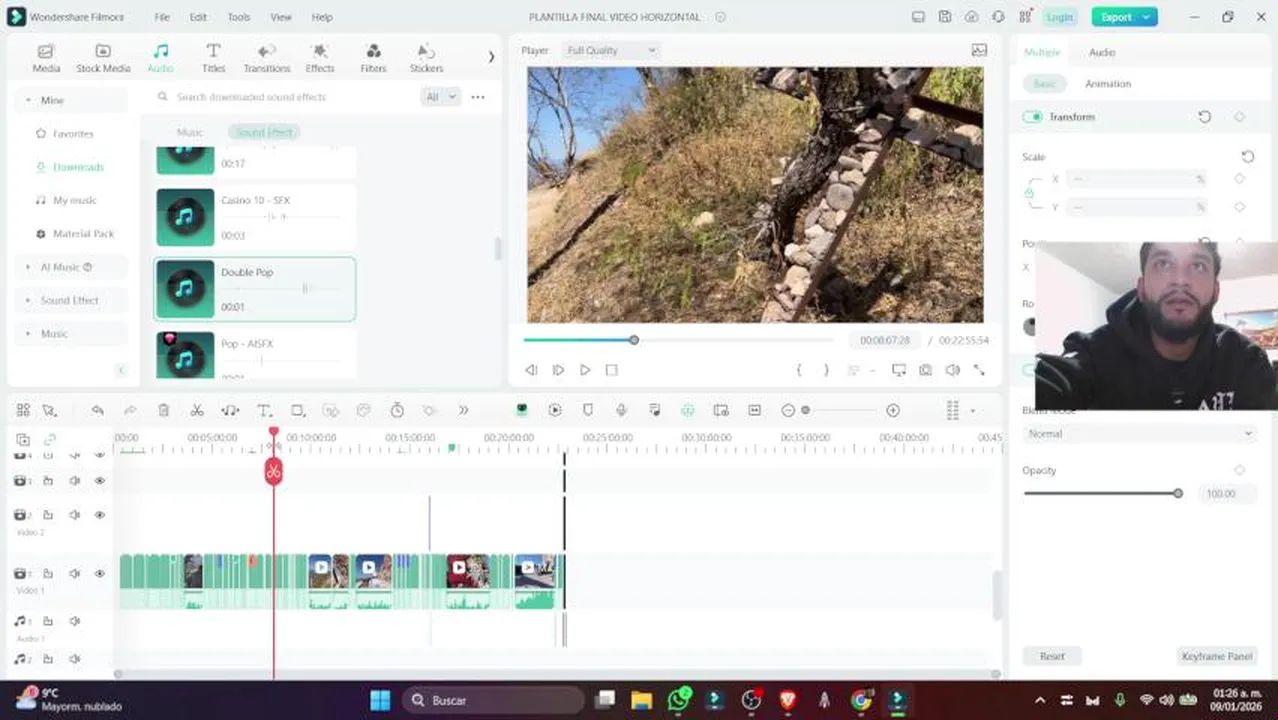This screenshot has width=1278, height=720.
Task: Open the Filters tab
Action: tap(373, 59)
